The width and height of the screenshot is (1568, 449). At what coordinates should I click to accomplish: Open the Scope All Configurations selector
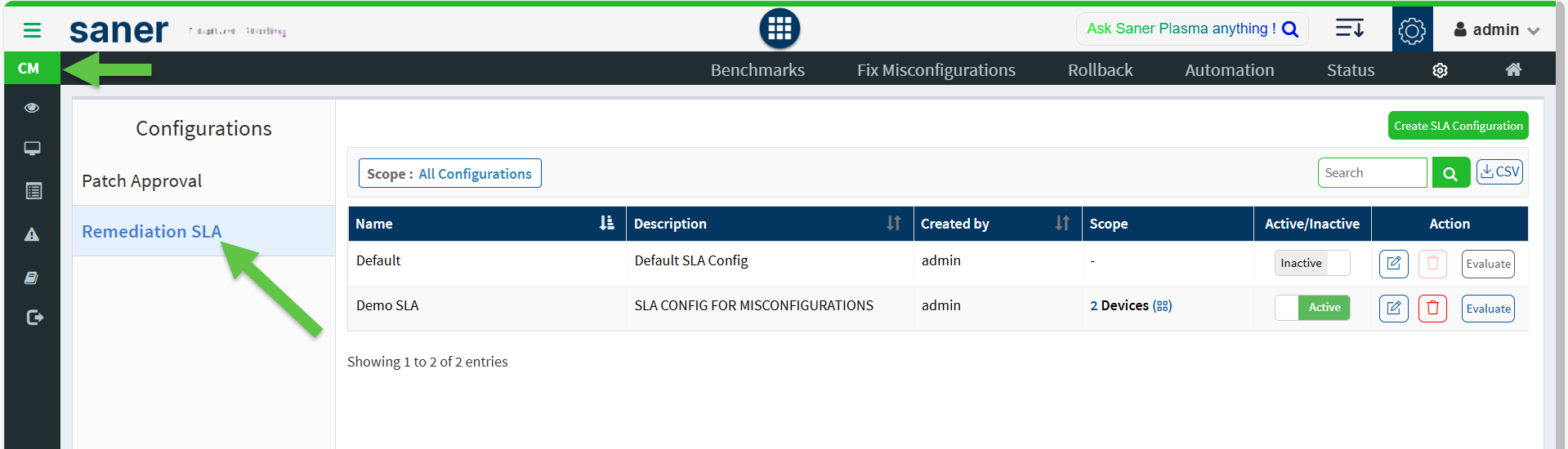[449, 174]
